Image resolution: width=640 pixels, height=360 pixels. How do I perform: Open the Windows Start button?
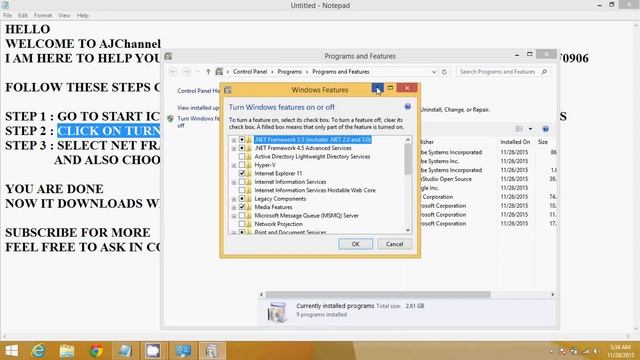pos(11,351)
